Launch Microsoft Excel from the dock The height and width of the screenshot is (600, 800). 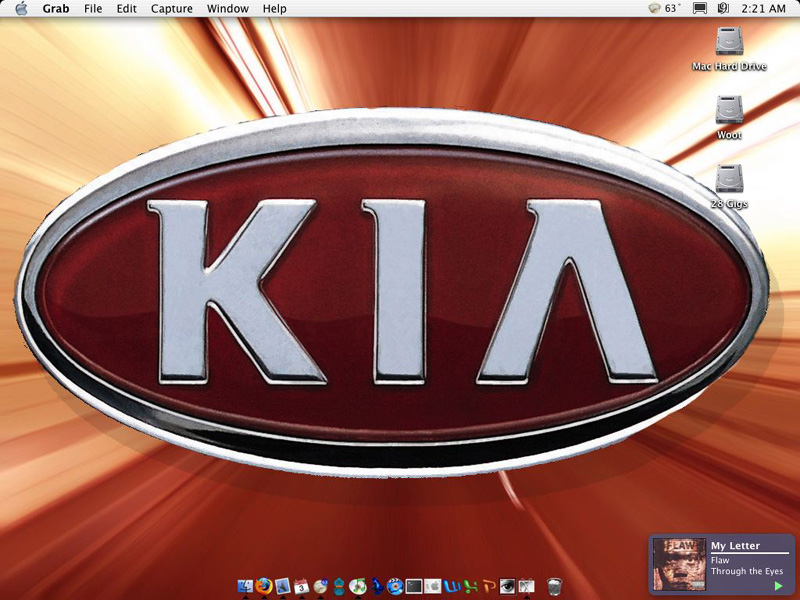(471, 586)
